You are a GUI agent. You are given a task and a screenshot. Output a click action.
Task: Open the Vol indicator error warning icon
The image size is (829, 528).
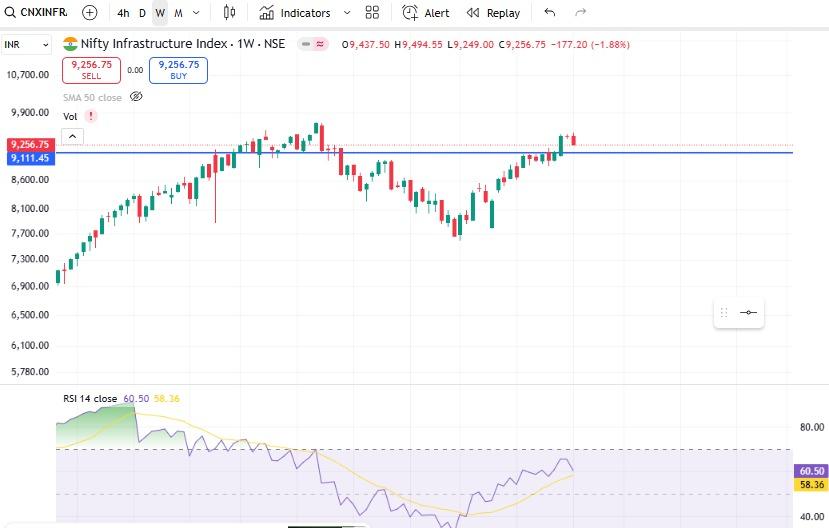tap(91, 116)
